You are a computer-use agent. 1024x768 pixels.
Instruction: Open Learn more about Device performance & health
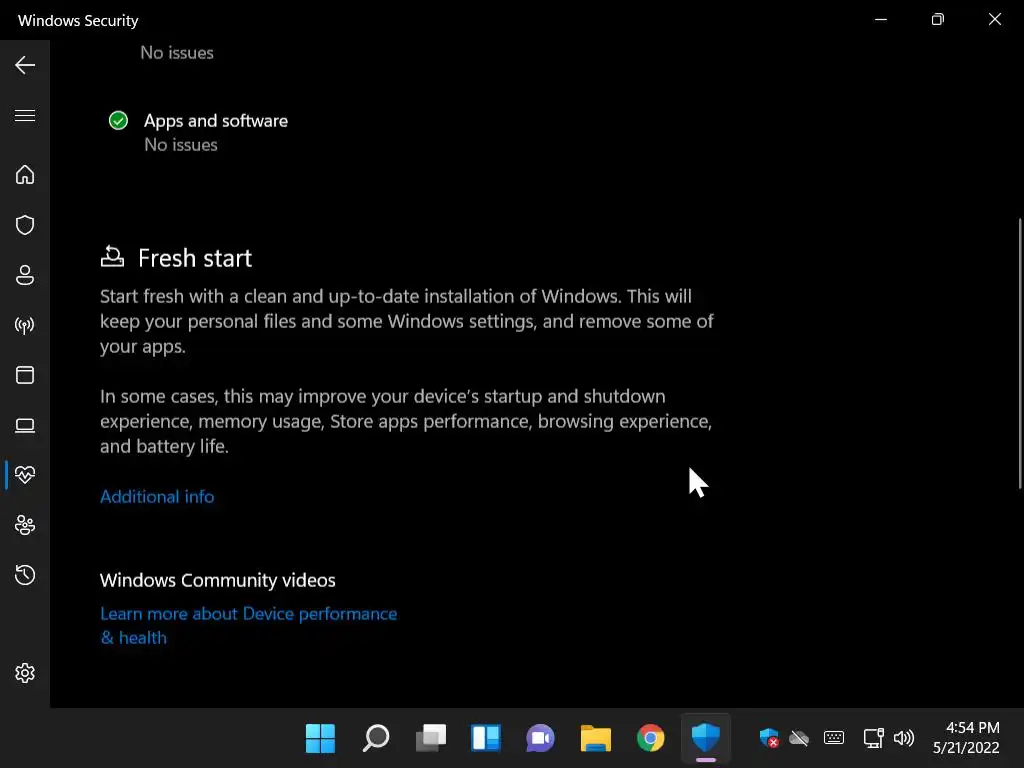(248, 626)
